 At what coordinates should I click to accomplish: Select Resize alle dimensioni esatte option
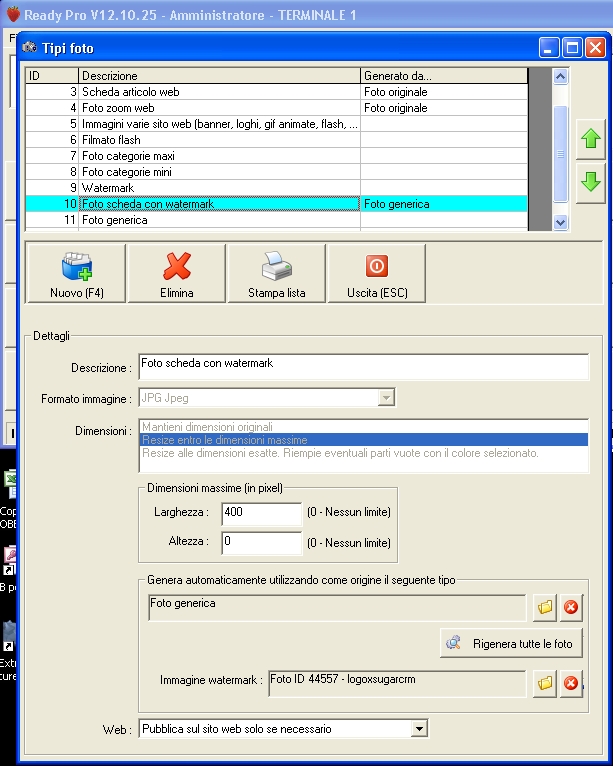click(x=364, y=453)
